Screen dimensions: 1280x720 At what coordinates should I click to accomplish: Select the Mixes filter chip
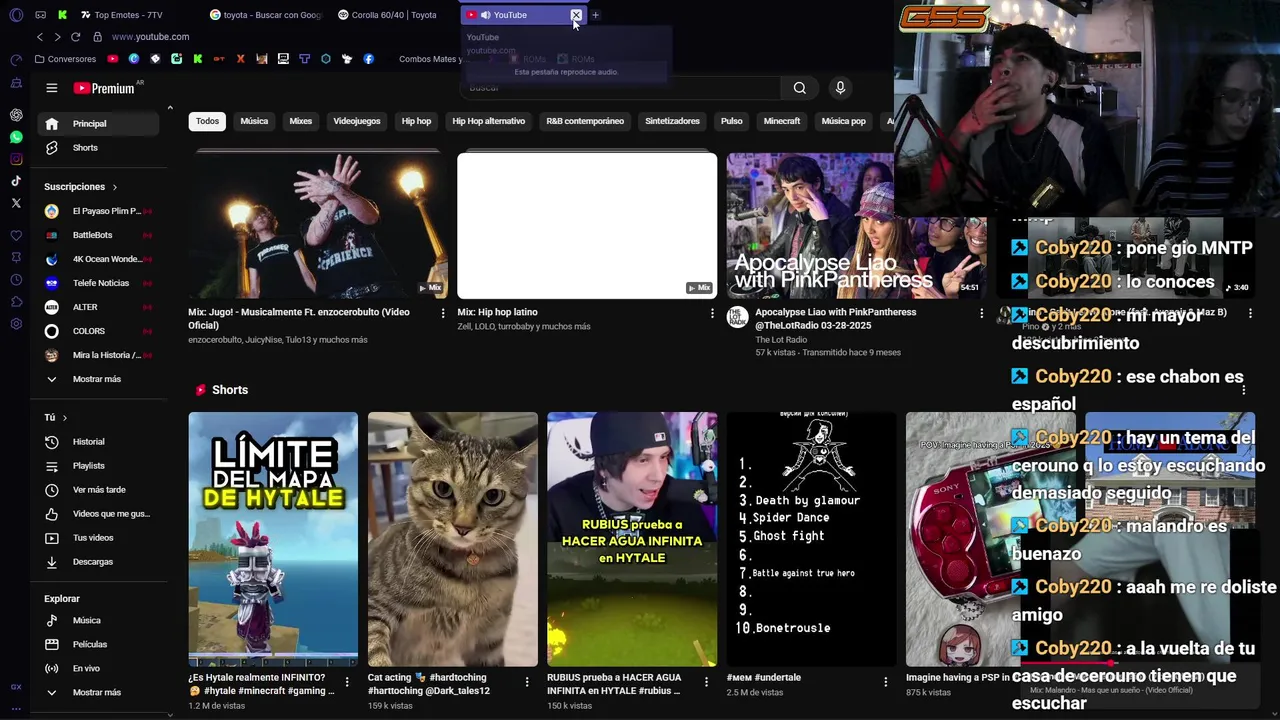point(301,121)
